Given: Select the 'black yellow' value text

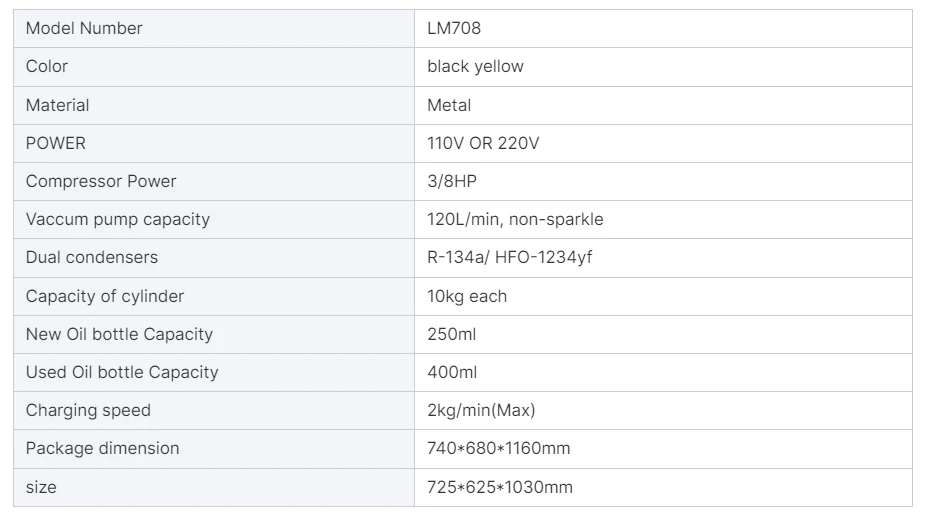Looking at the screenshot, I should [x=475, y=67].
